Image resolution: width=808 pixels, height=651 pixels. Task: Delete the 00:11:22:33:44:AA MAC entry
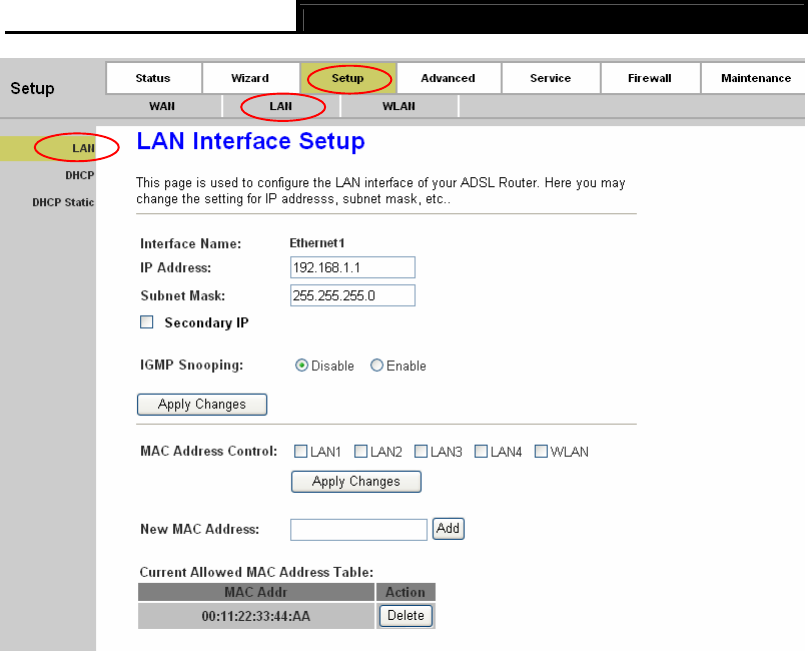[406, 616]
